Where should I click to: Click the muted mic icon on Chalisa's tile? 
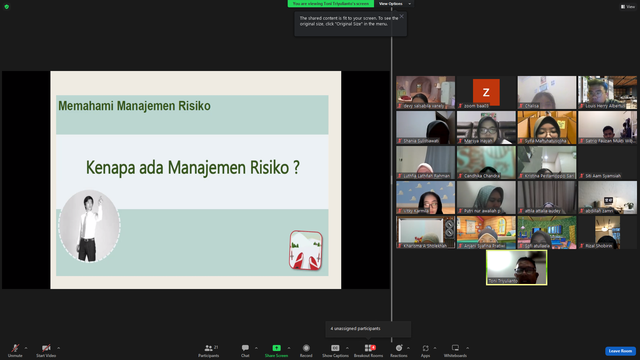pyautogui.click(x=521, y=106)
